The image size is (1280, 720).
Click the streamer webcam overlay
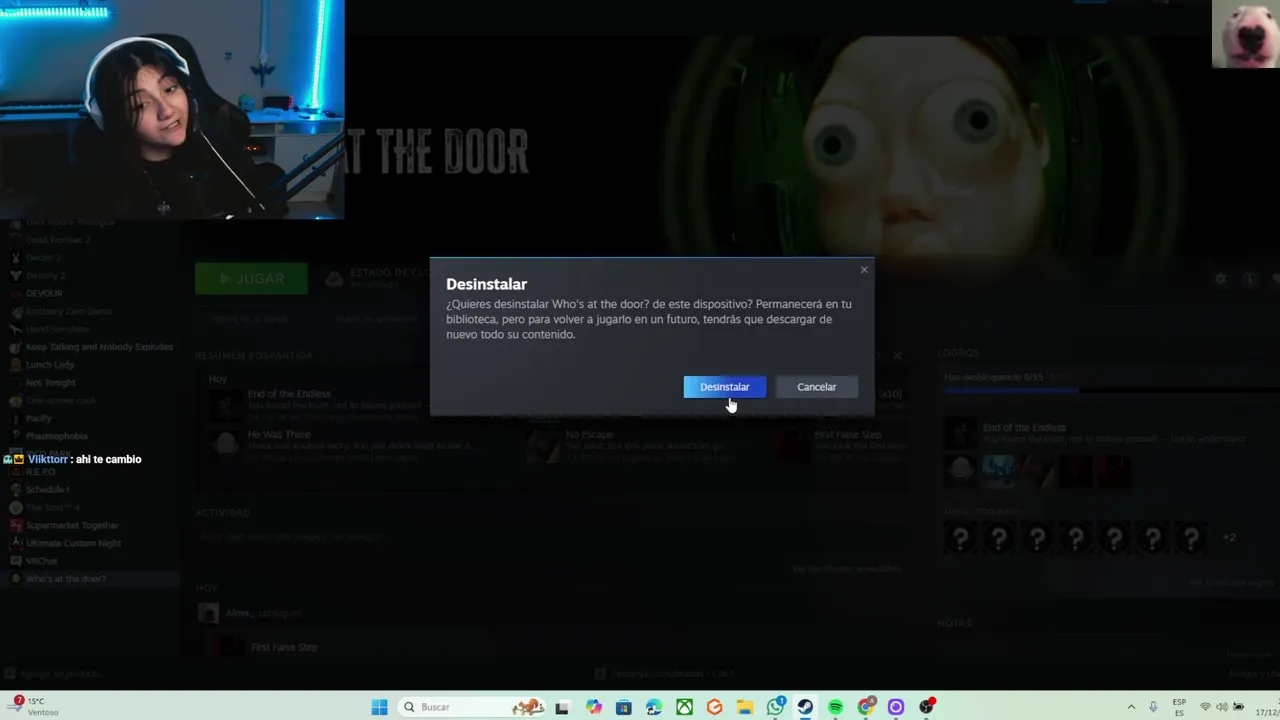(x=172, y=110)
